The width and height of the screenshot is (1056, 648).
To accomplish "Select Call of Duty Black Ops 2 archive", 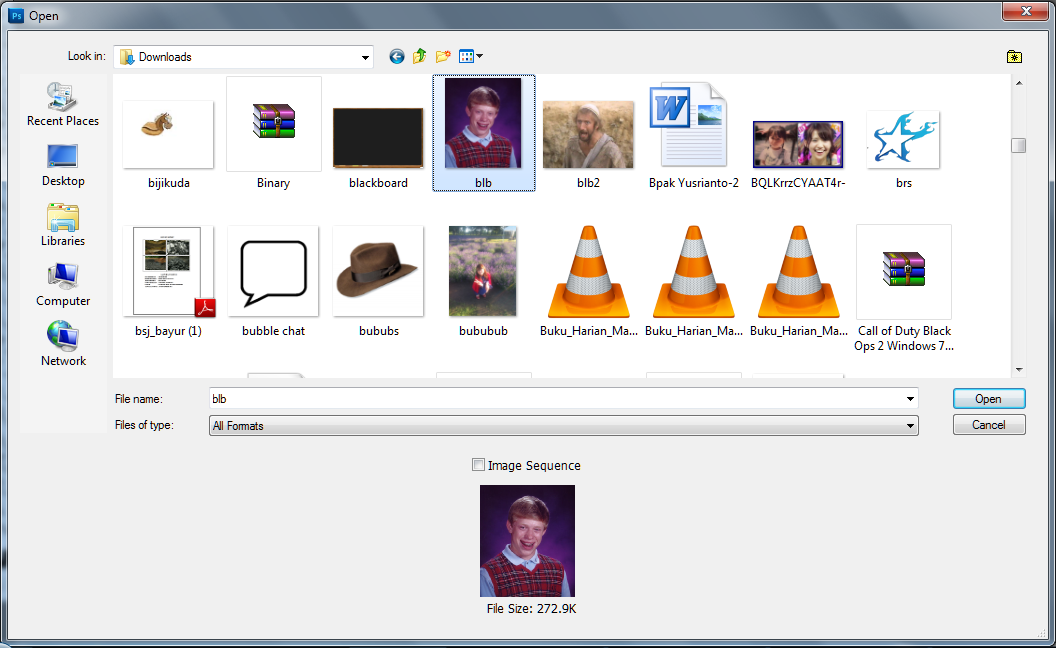I will pyautogui.click(x=904, y=288).
